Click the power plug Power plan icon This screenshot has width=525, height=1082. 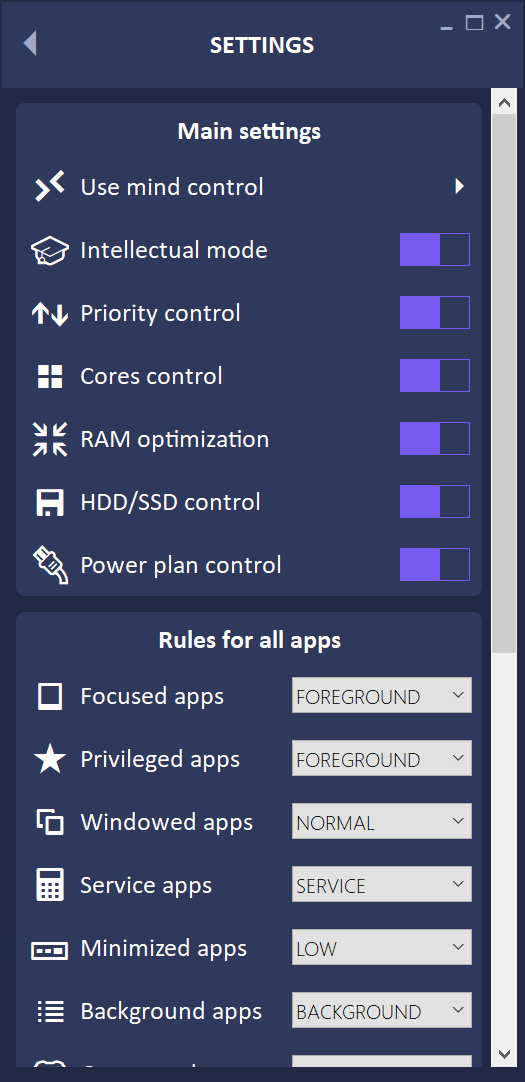click(50, 565)
